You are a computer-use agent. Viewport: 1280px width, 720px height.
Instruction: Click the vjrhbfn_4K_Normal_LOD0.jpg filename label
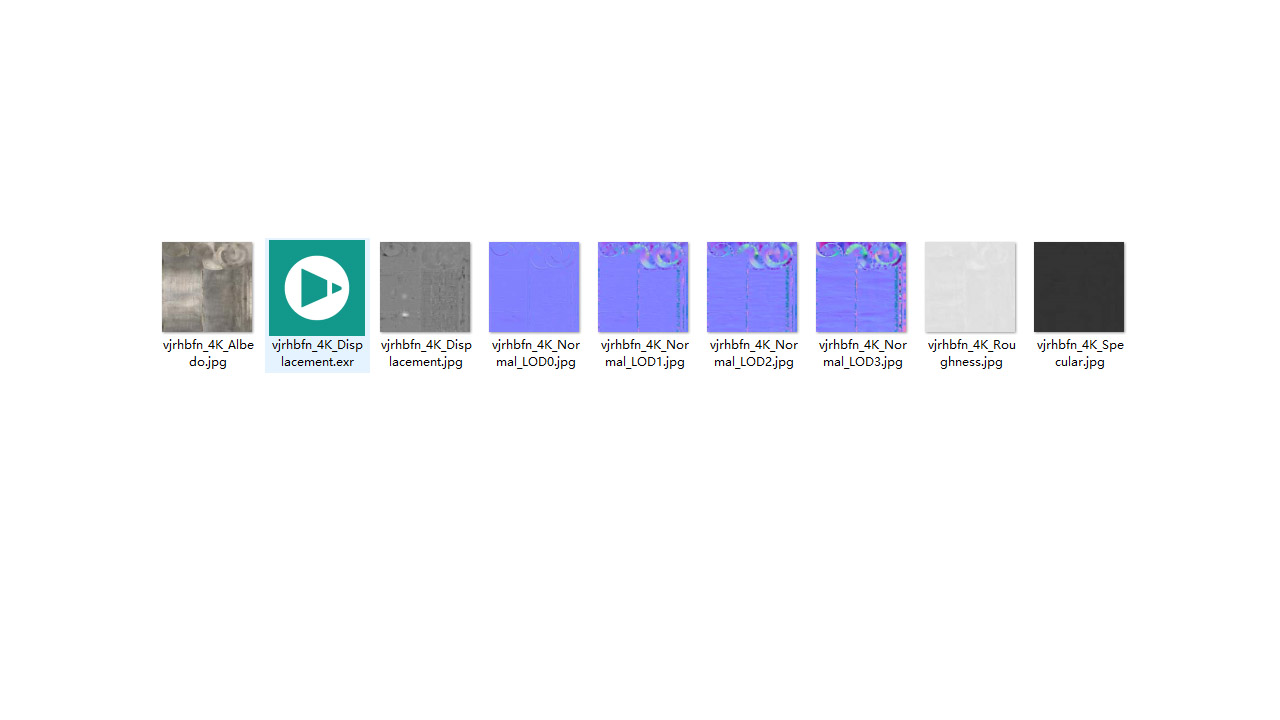pyautogui.click(x=535, y=353)
